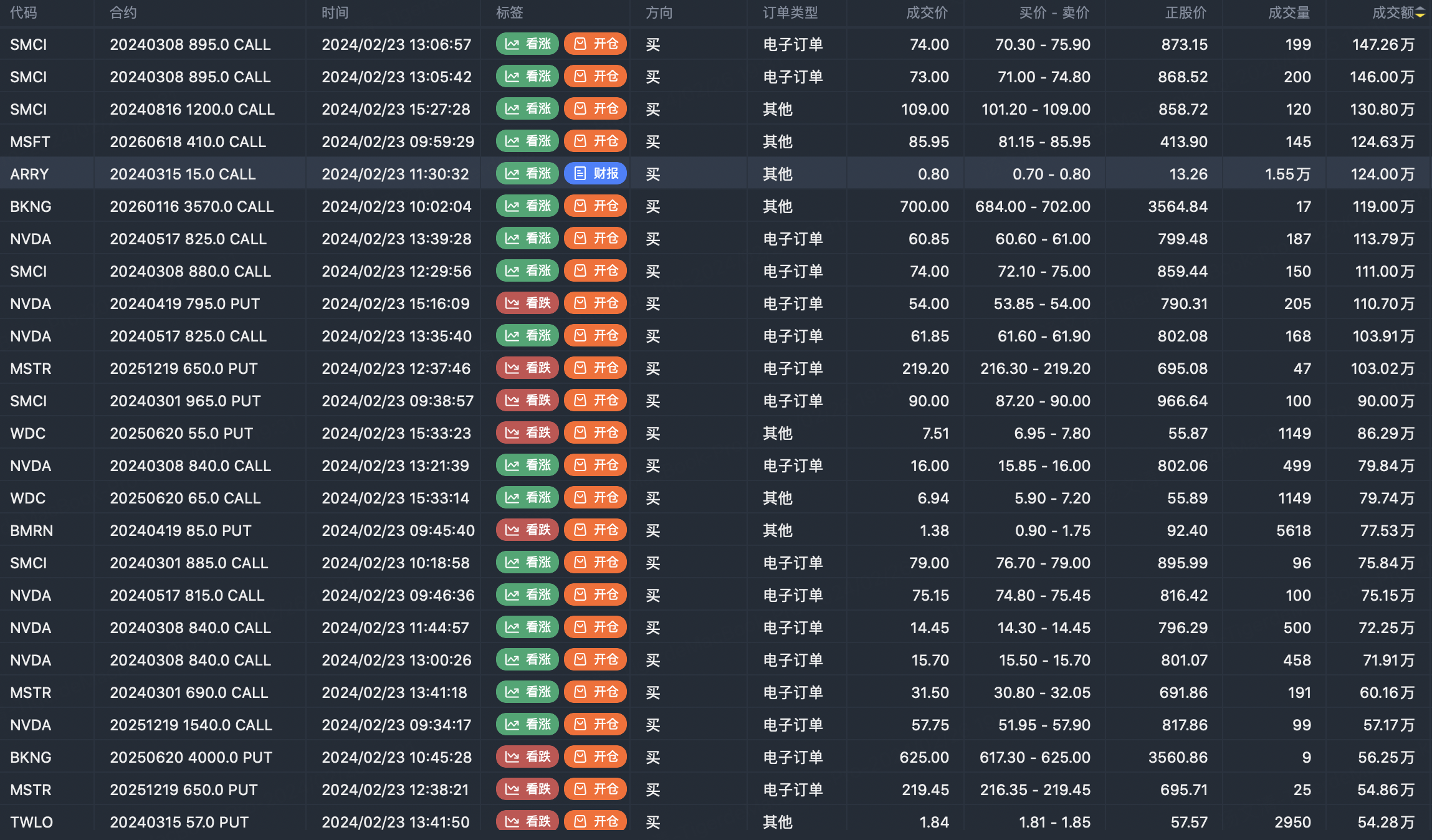Viewport: 1432px width, 840px height.
Task: Sort by 时间 column header
Action: [335, 13]
